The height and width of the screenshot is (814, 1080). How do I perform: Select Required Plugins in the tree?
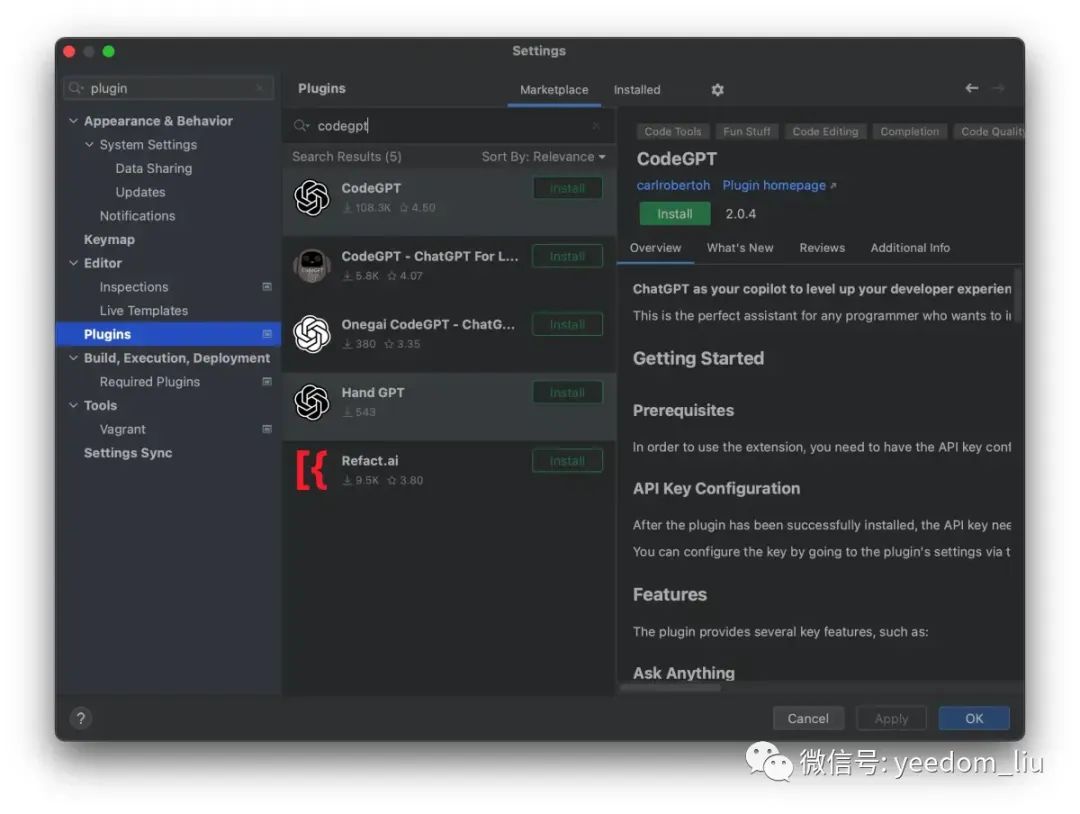click(x=149, y=382)
